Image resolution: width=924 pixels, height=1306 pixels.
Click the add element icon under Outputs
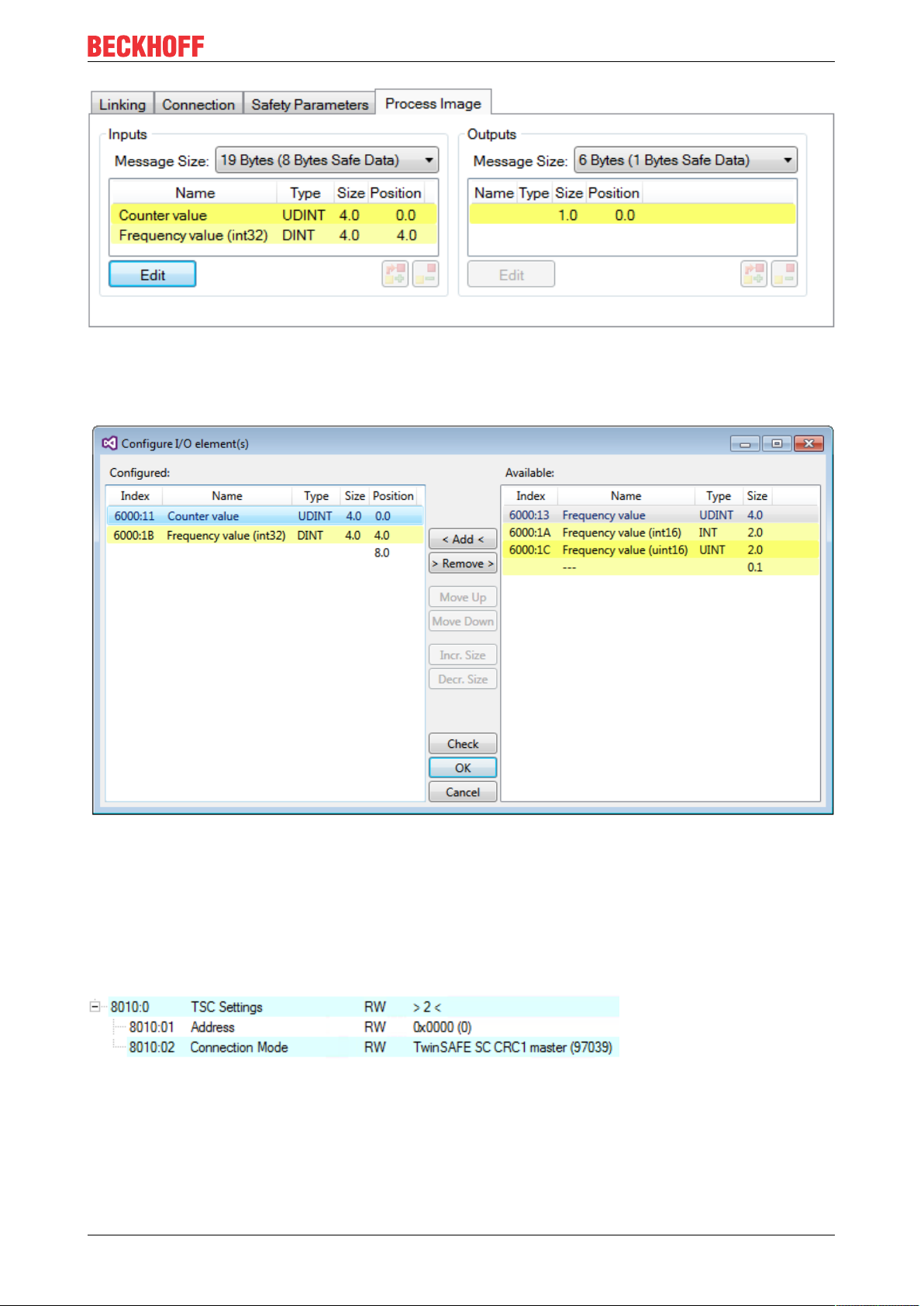tap(754, 274)
